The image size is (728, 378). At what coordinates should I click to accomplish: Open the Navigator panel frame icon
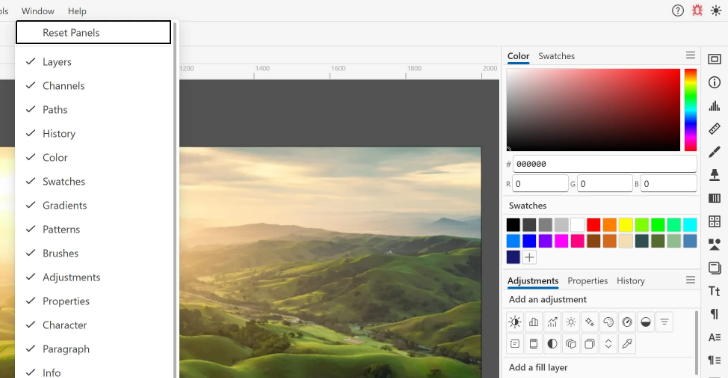(714, 59)
